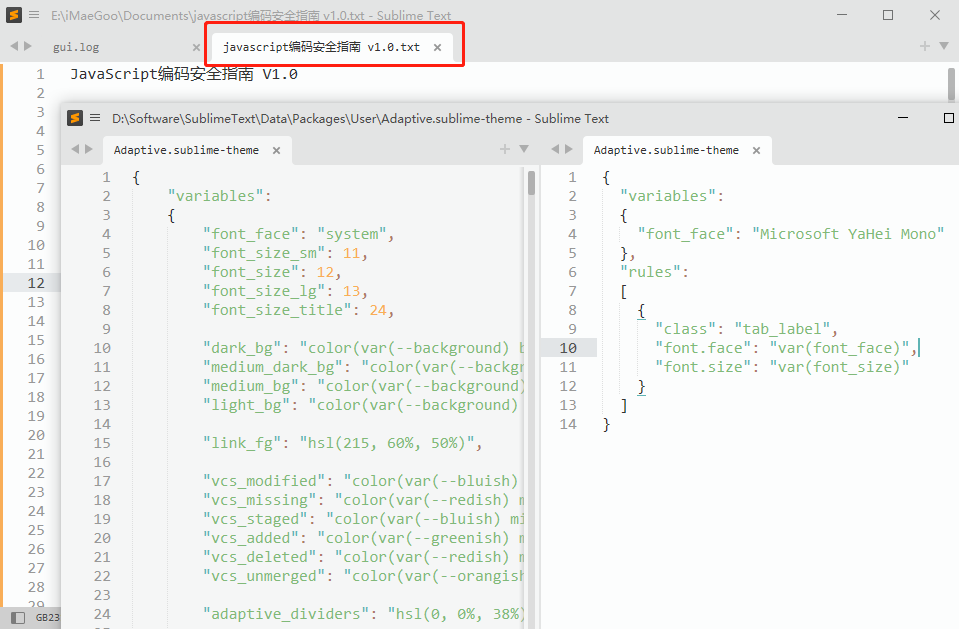Add new tab in left pane
The image size is (959, 629).
click(x=505, y=149)
